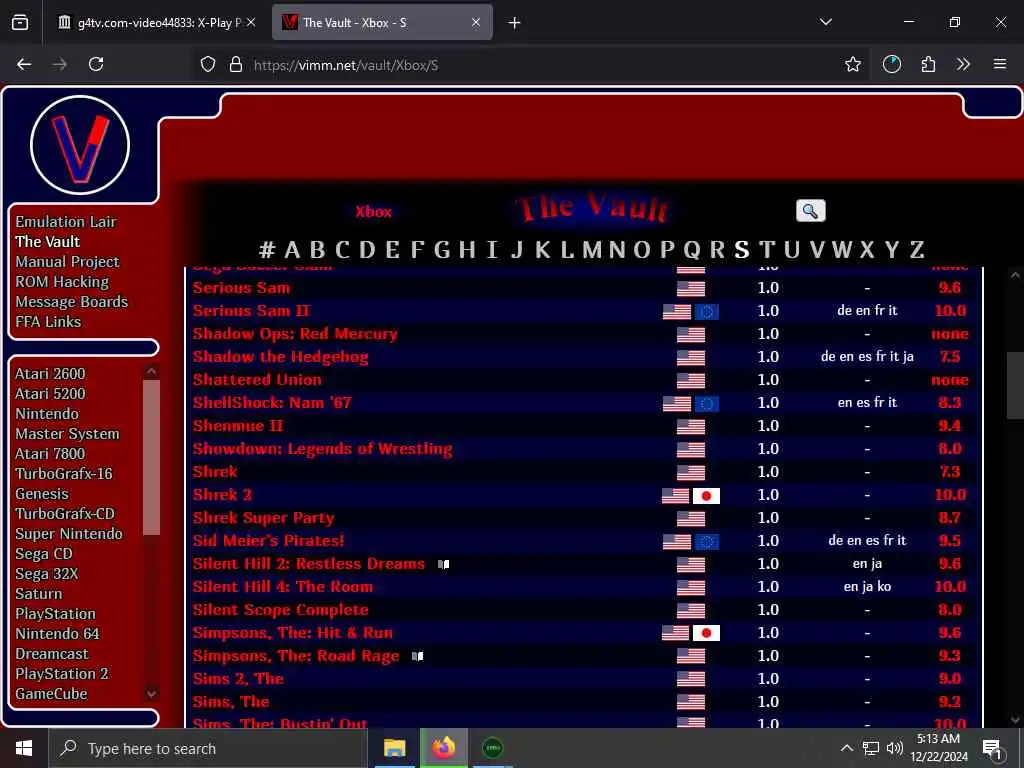Image resolution: width=1024 pixels, height=768 pixels.
Task: Click the Windows search box
Action: (x=209, y=748)
